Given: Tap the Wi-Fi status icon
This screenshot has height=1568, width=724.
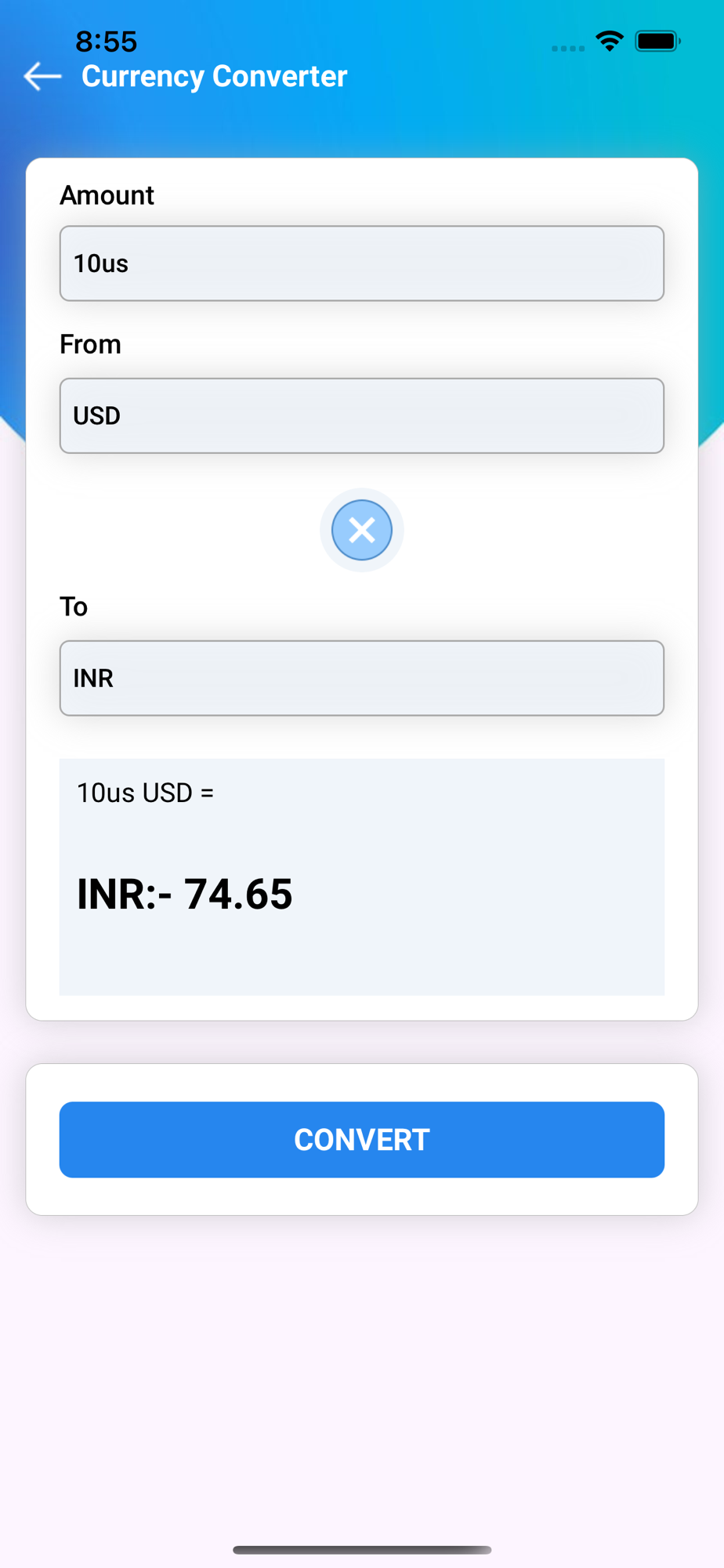Looking at the screenshot, I should [610, 41].
